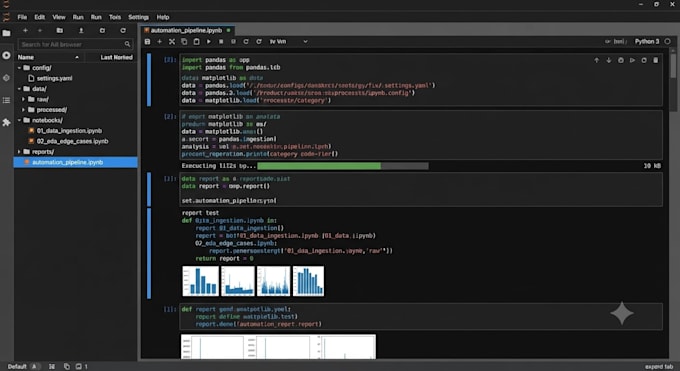Screen dimensions: 680x371
Task: Click the settings.yaml file icon
Action: tap(31, 78)
